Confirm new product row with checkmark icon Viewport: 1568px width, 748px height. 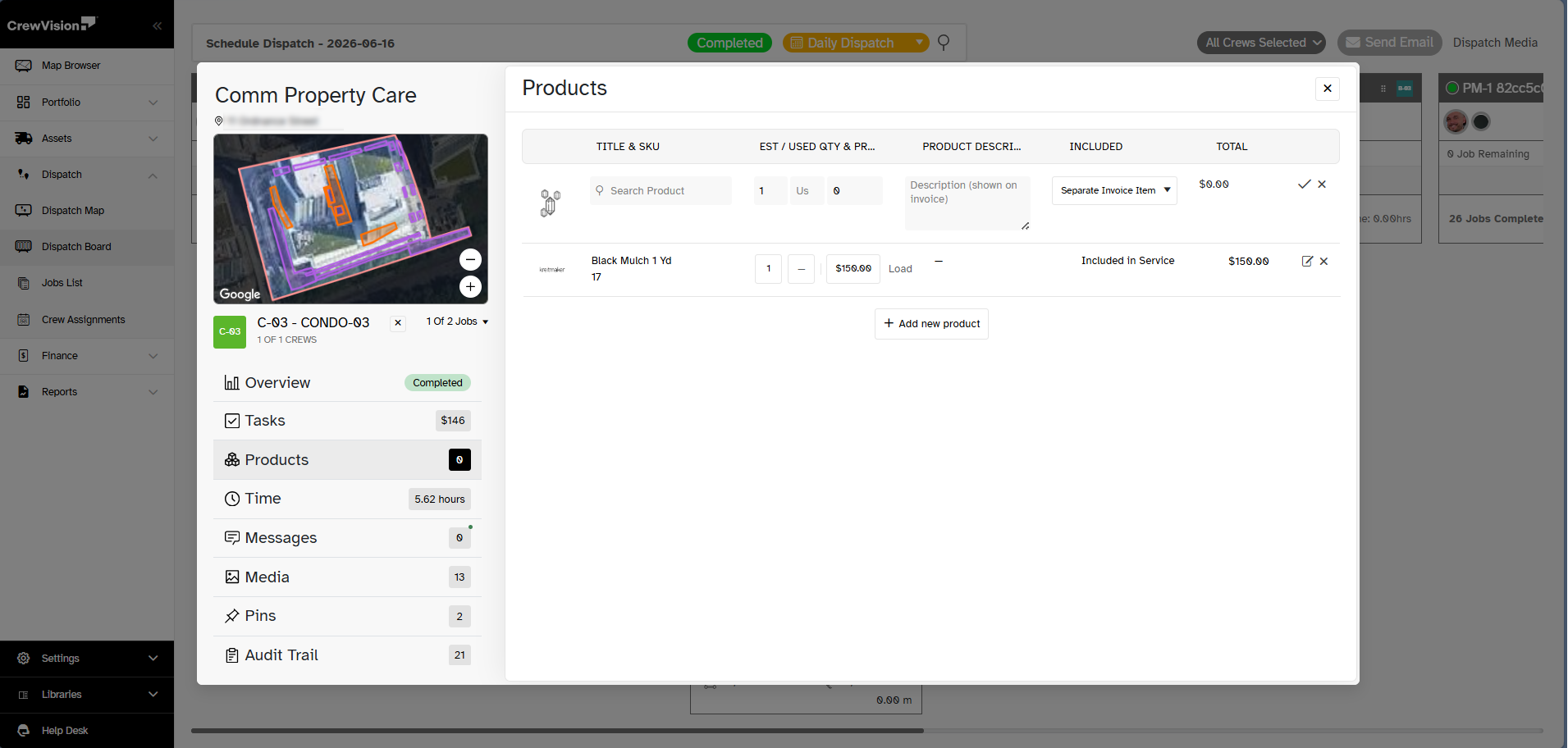point(1304,185)
